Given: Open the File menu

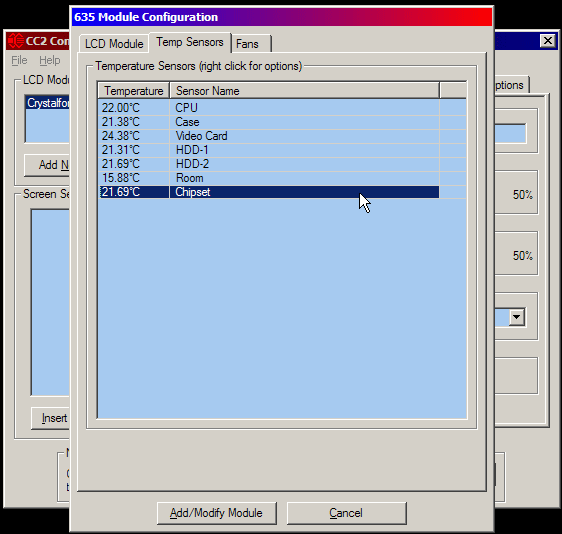Looking at the screenshot, I should 19,60.
